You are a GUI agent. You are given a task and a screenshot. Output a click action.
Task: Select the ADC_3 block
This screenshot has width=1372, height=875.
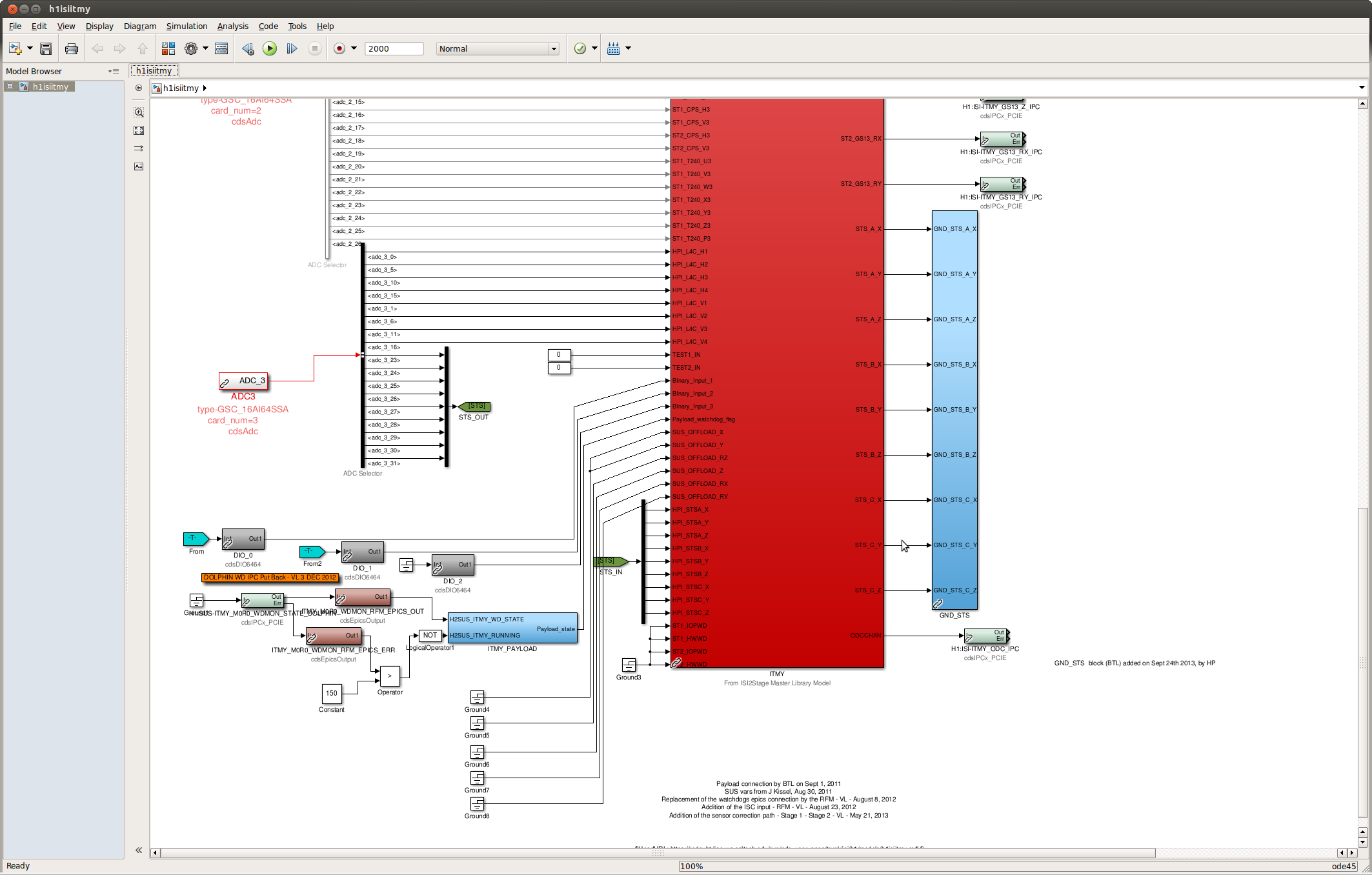(x=243, y=381)
